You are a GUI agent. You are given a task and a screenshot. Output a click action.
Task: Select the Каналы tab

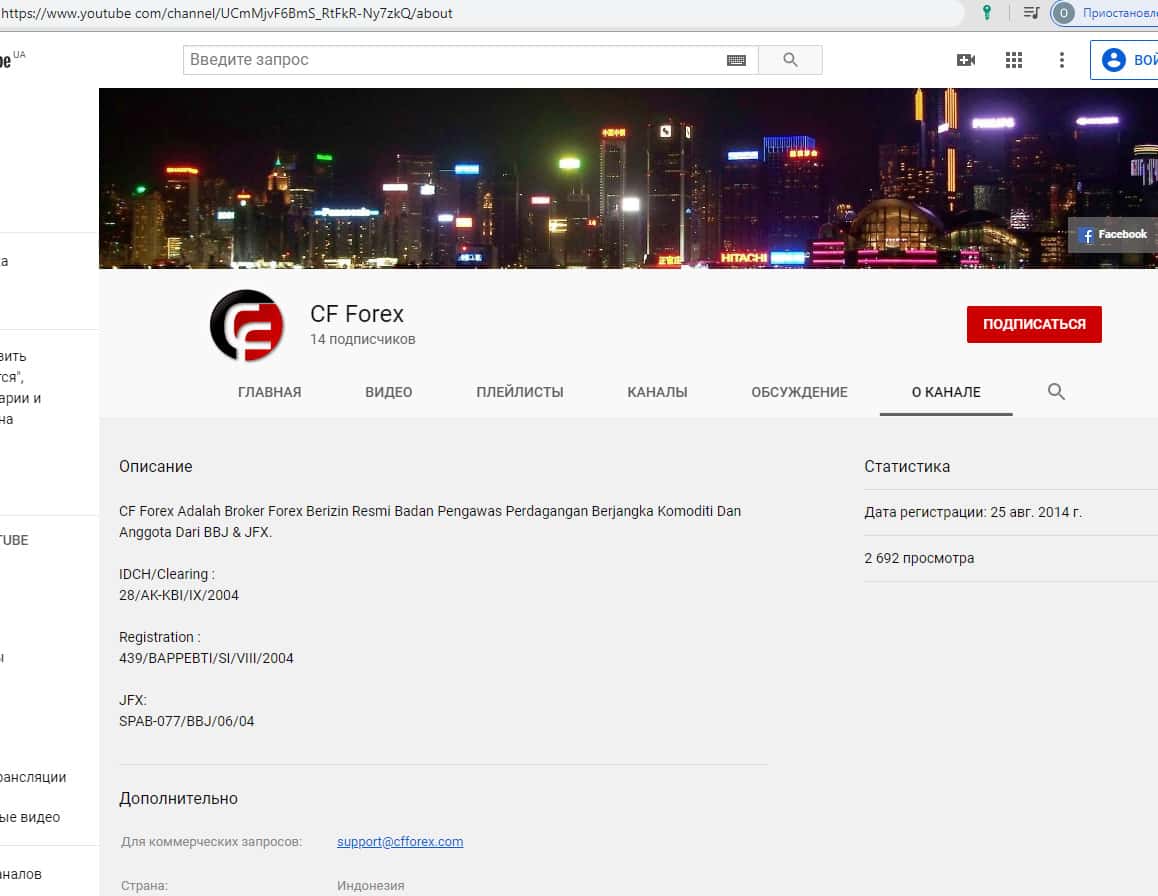click(x=657, y=392)
